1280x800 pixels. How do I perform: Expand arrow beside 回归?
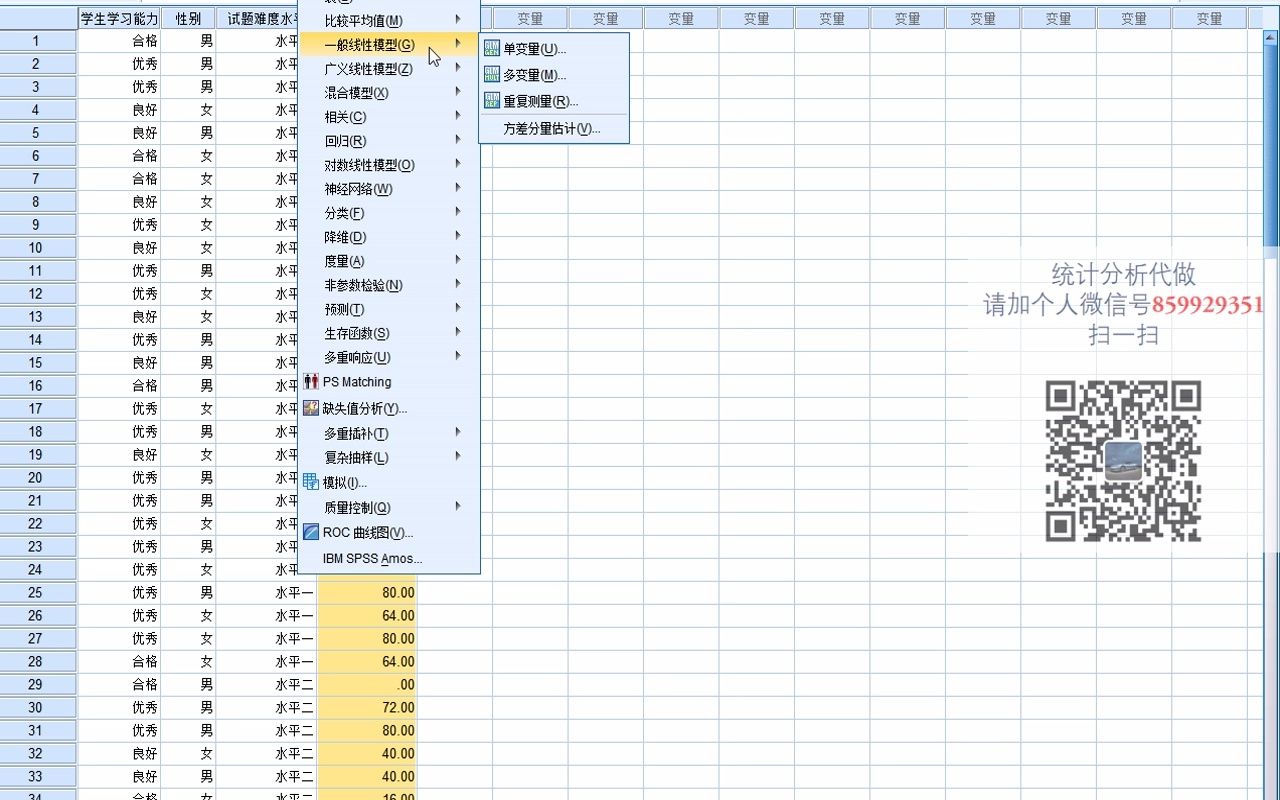point(458,139)
